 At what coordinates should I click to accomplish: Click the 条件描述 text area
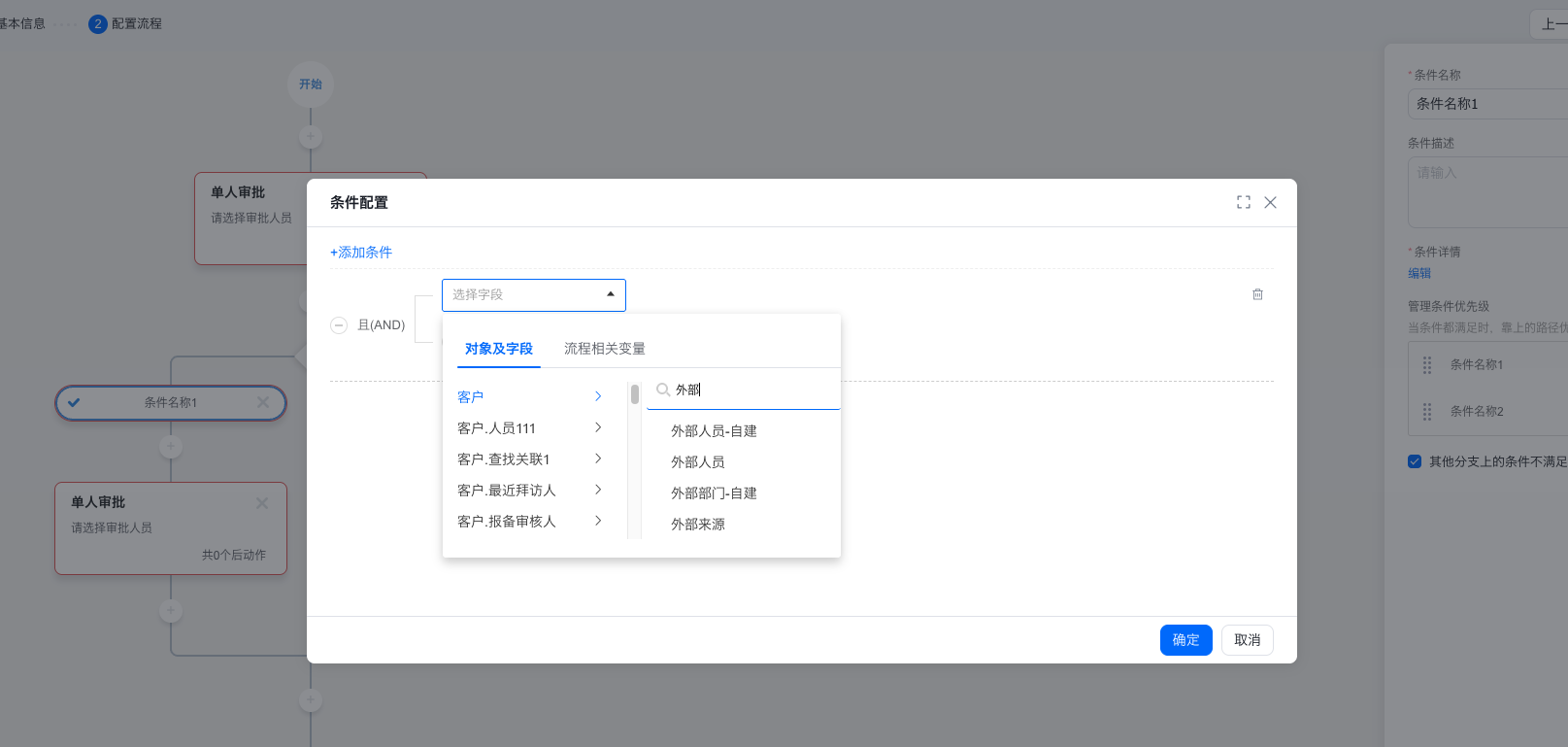1488,193
